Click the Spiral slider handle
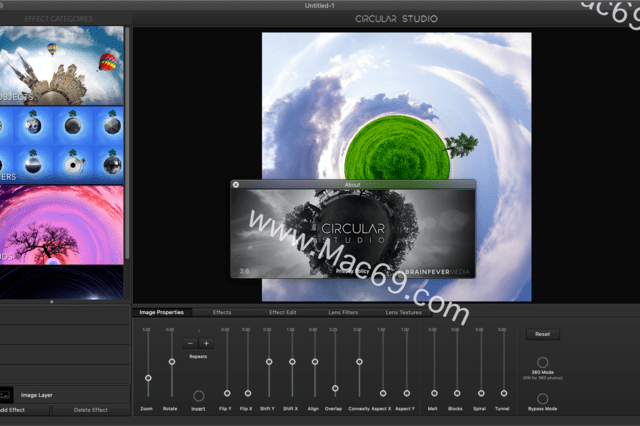Screen dimensions: 640x426 481,393
